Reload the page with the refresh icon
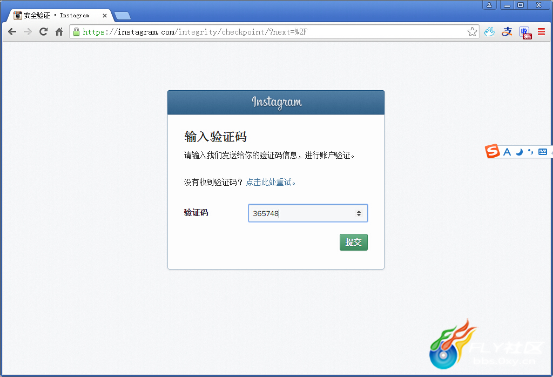Image resolution: width=553 pixels, height=377 pixels. point(43,32)
